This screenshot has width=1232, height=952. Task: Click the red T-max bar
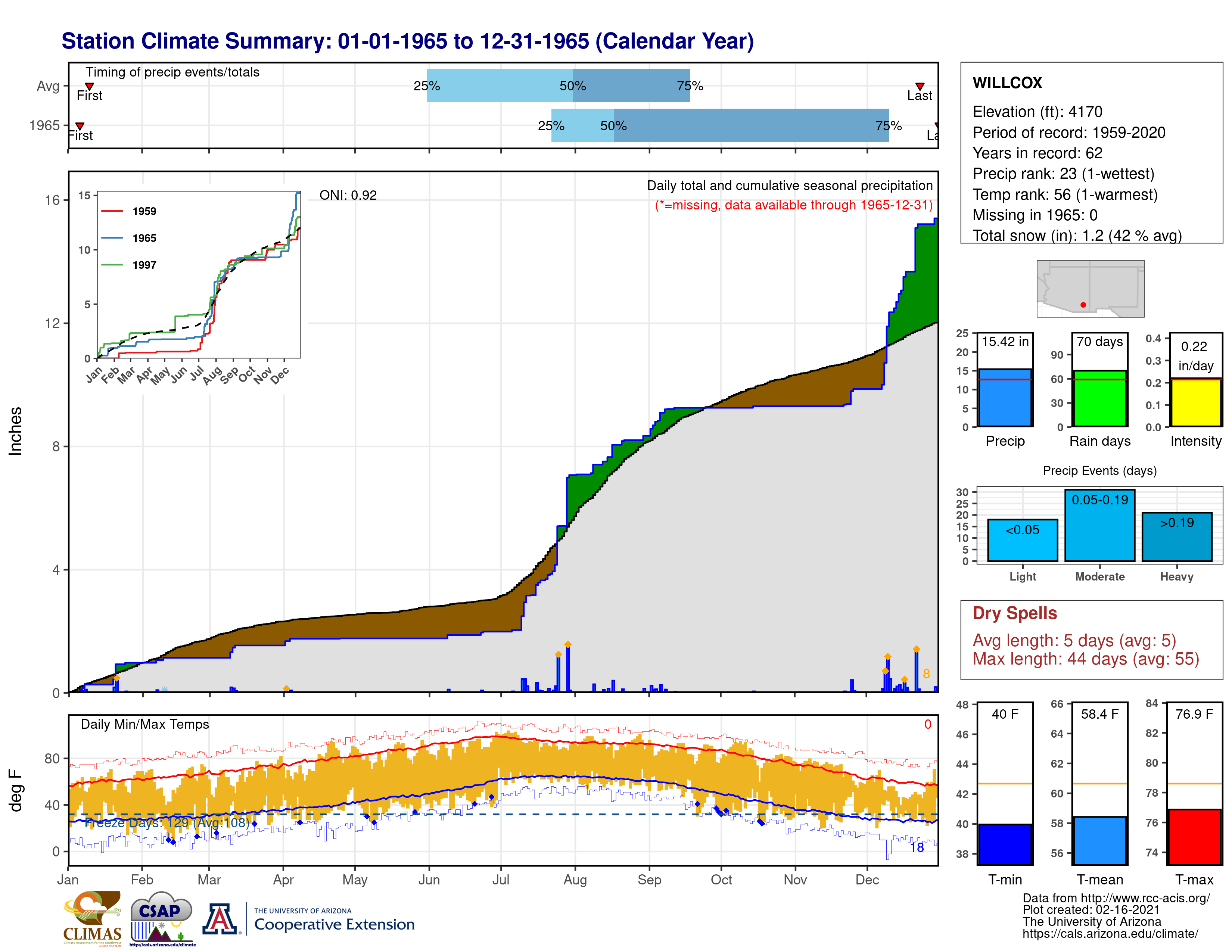click(x=1194, y=837)
